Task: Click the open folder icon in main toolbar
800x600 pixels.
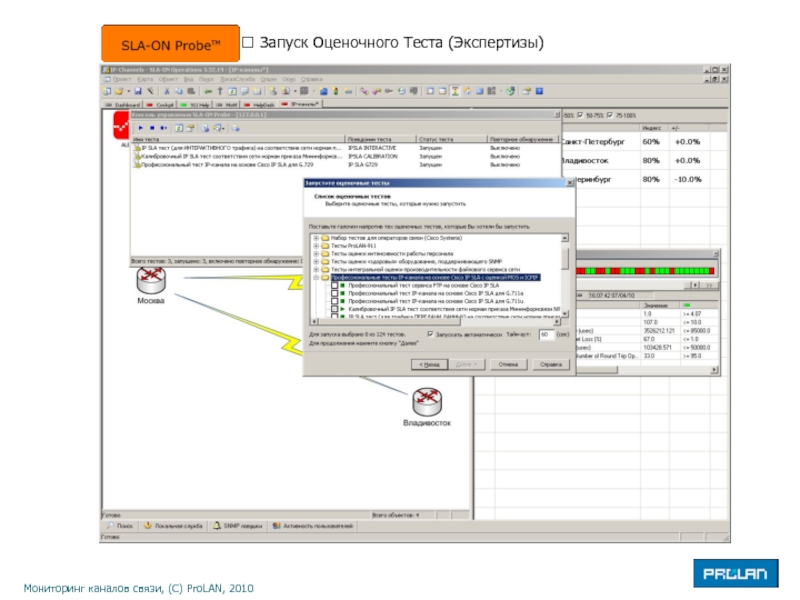Action: pos(119,91)
